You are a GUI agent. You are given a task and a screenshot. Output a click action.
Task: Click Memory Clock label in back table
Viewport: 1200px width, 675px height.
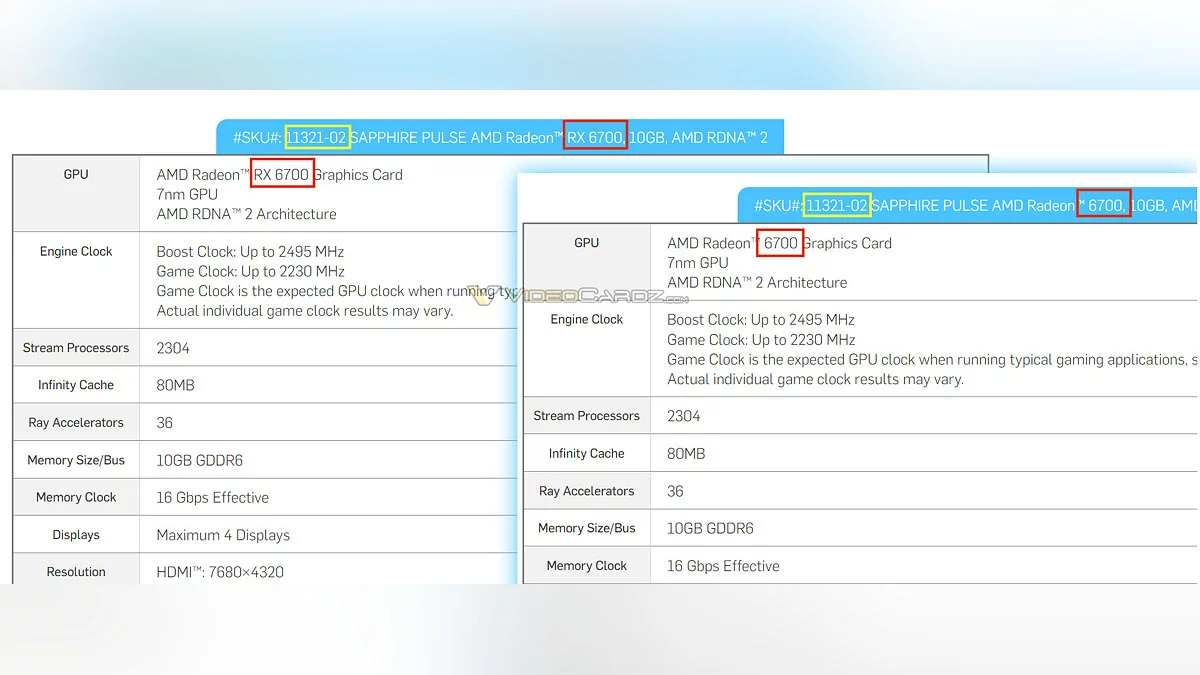pyautogui.click(x=76, y=497)
